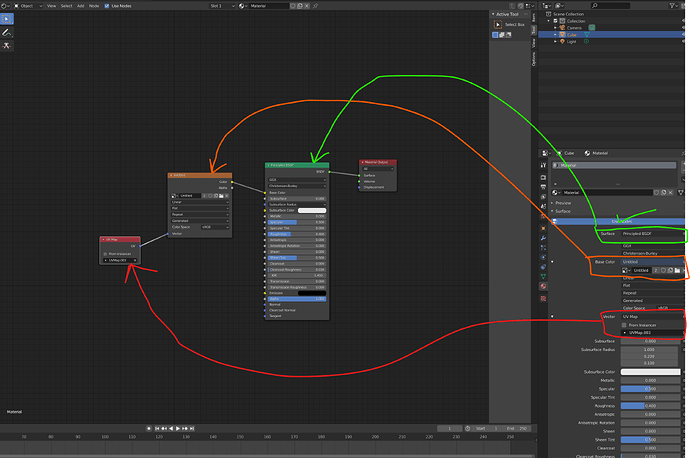Open the Material properties tab icon
Screen dimensions: 690x458
[x=543, y=286]
